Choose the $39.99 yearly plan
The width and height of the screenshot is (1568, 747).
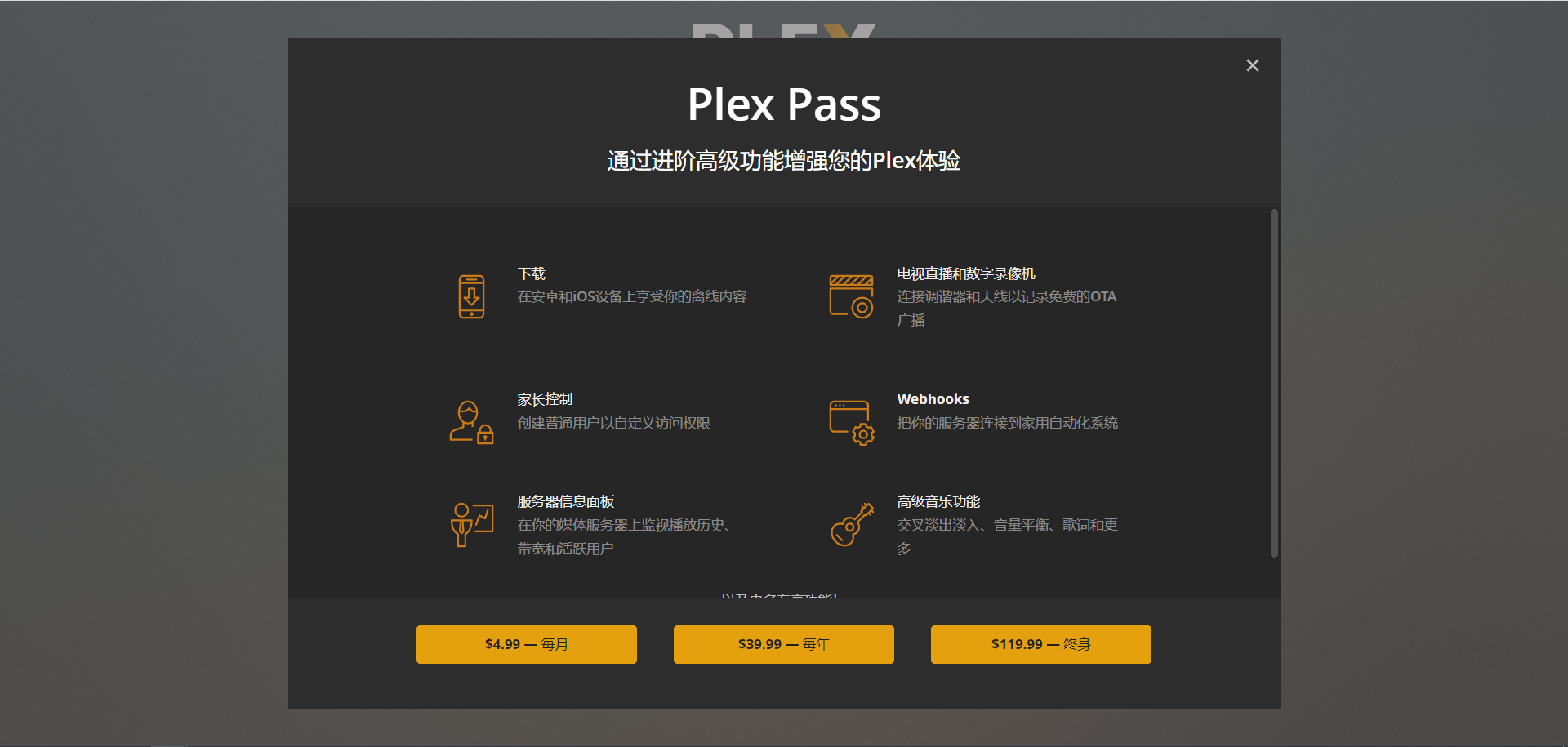pyautogui.click(x=784, y=644)
